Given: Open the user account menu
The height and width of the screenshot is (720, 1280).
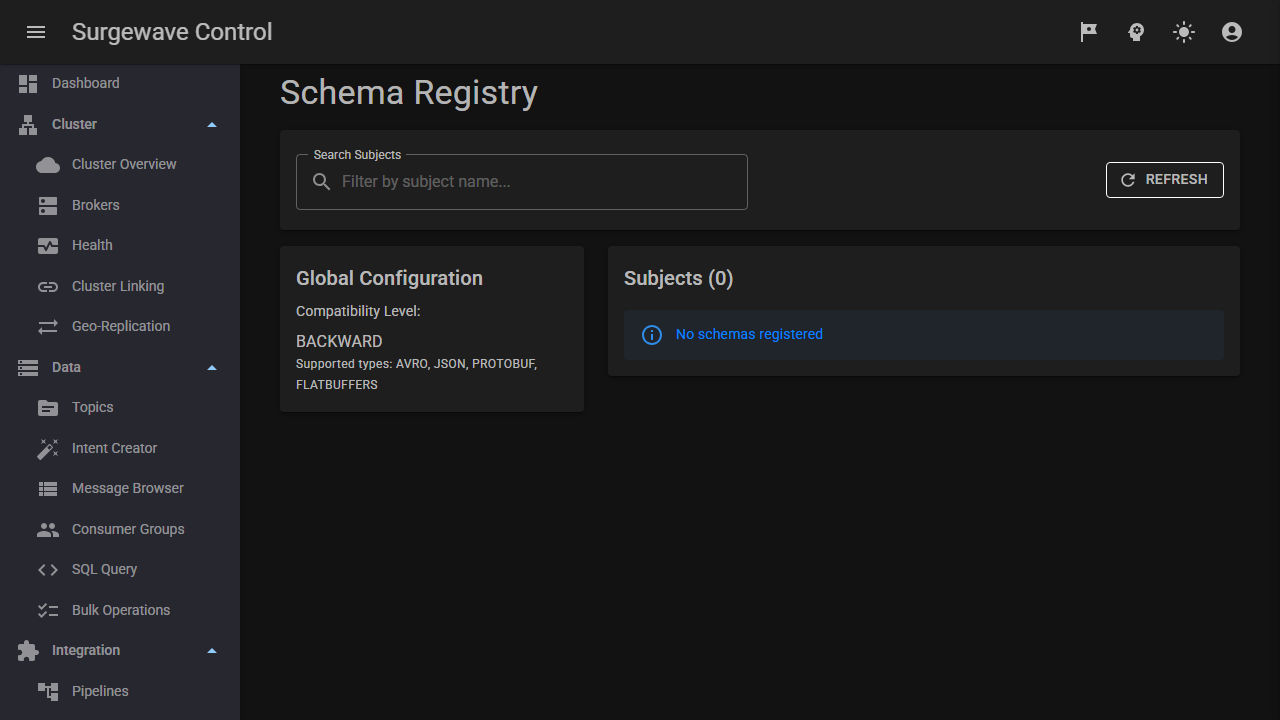Looking at the screenshot, I should 1232,32.
